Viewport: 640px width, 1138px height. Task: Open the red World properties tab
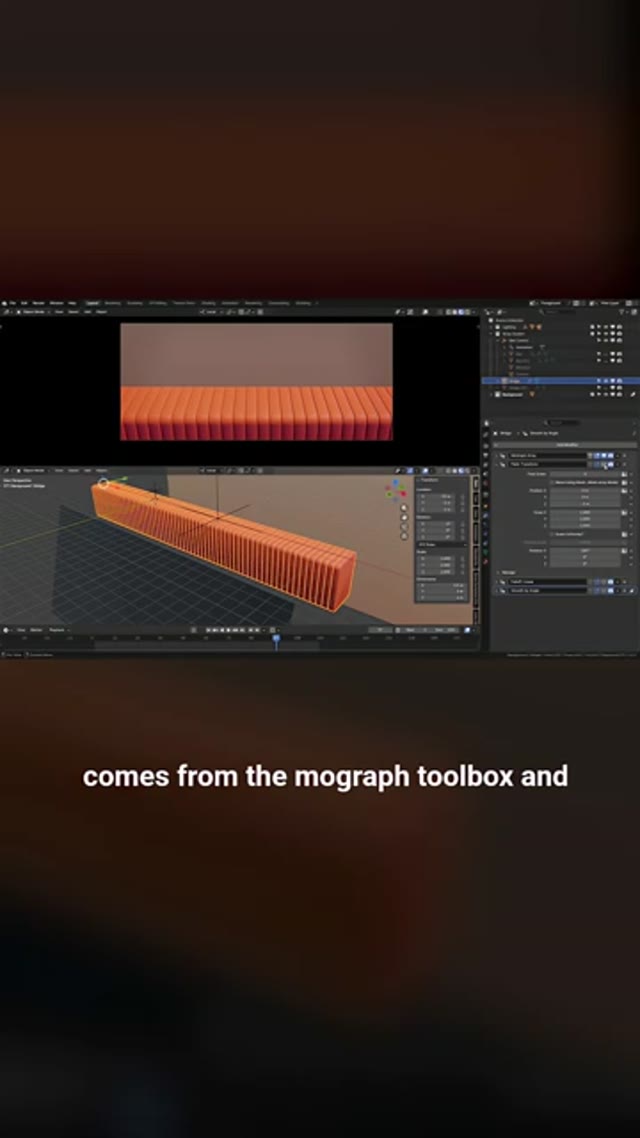pos(485,483)
